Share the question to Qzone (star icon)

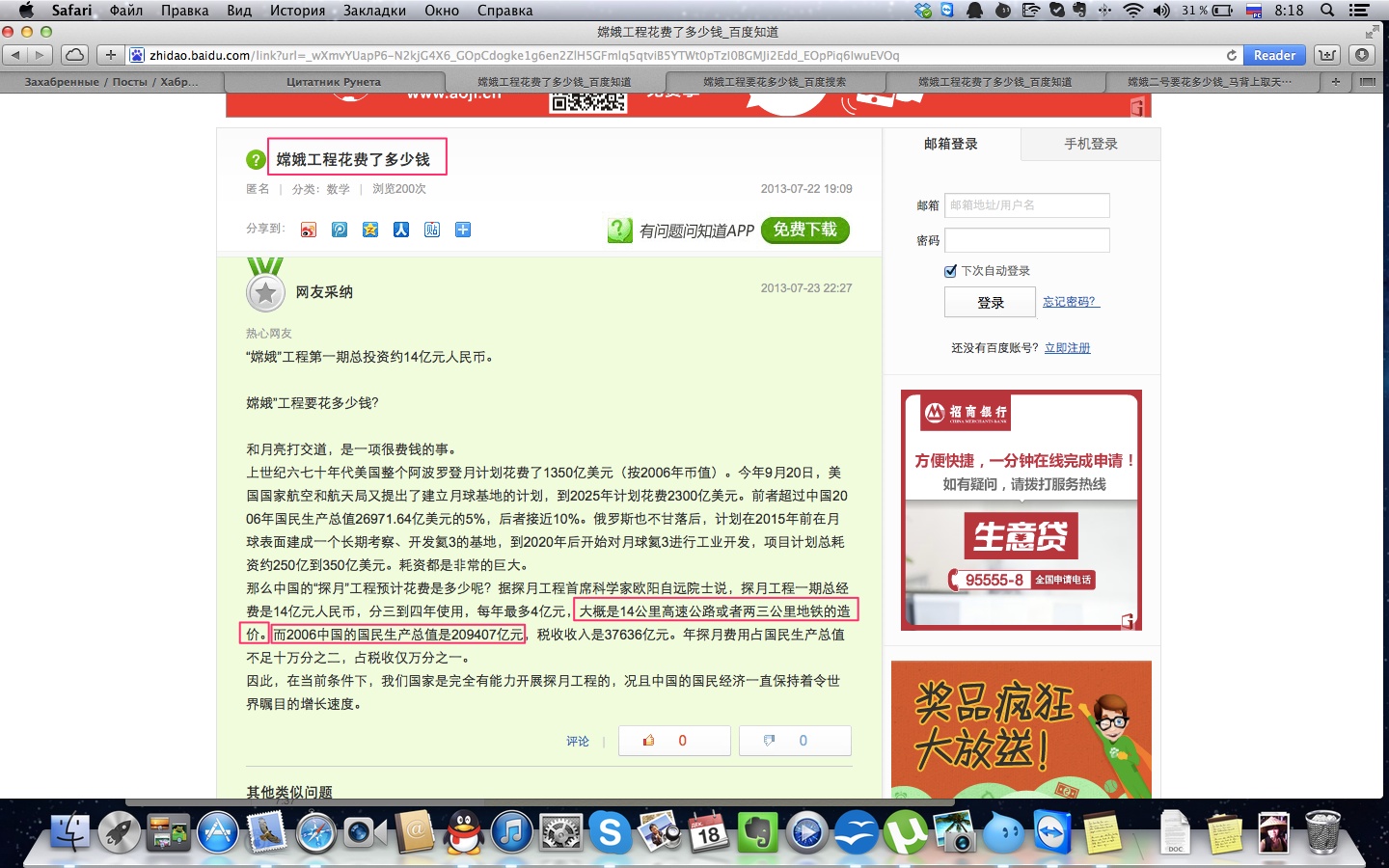[370, 230]
